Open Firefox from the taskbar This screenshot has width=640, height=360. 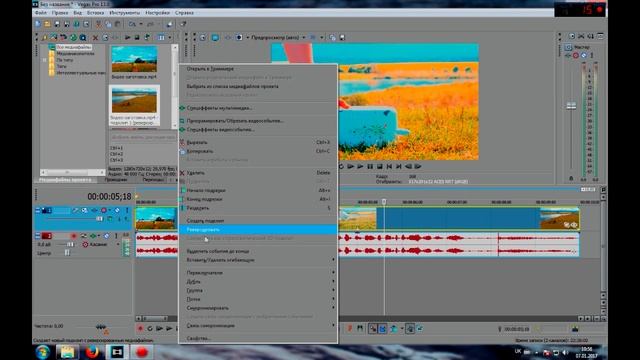(x=92, y=352)
